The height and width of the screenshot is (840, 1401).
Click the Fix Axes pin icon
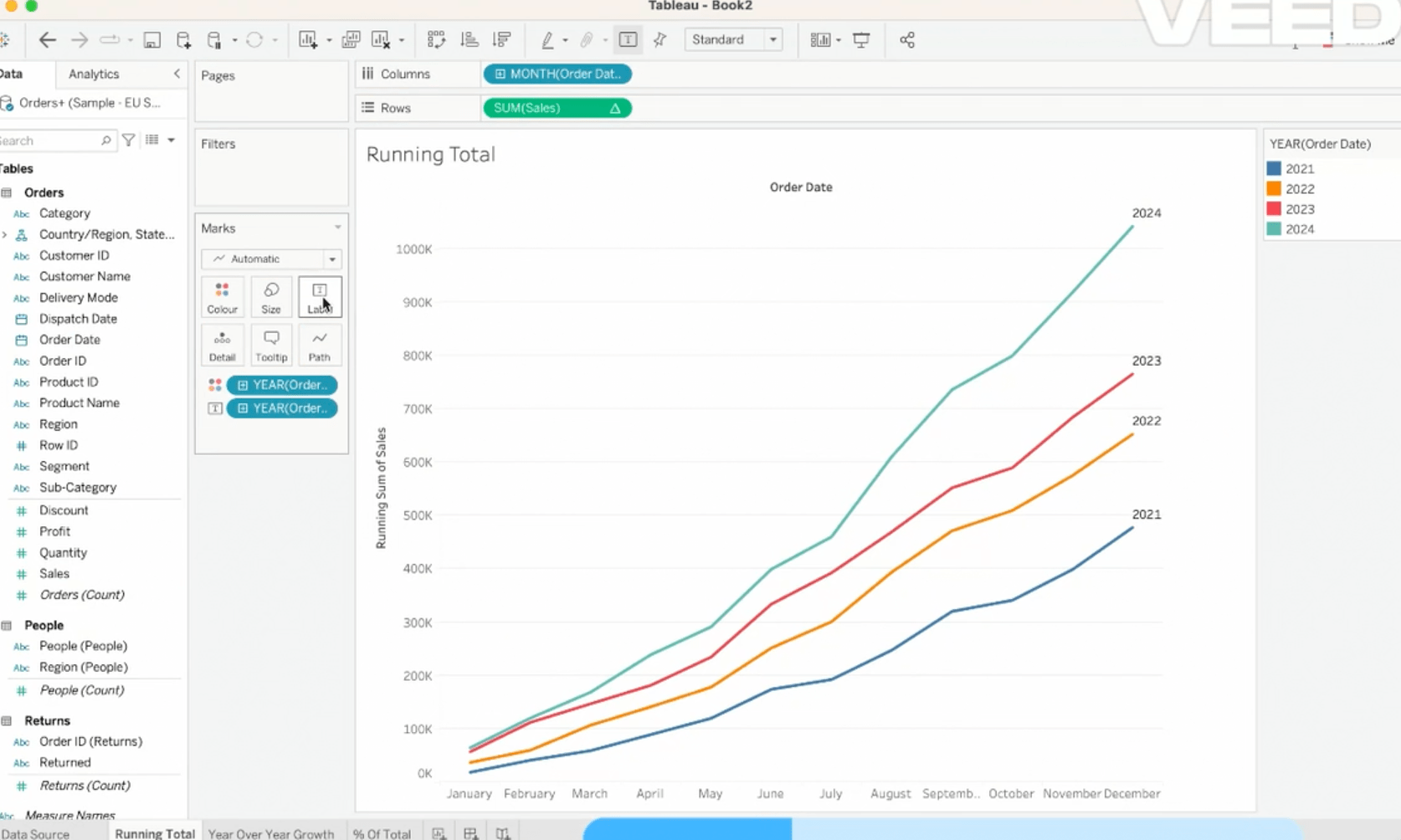point(660,39)
